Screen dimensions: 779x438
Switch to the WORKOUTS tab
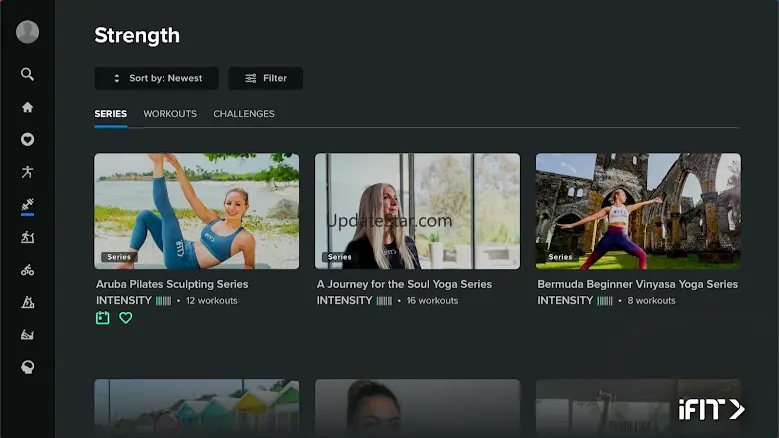(170, 114)
